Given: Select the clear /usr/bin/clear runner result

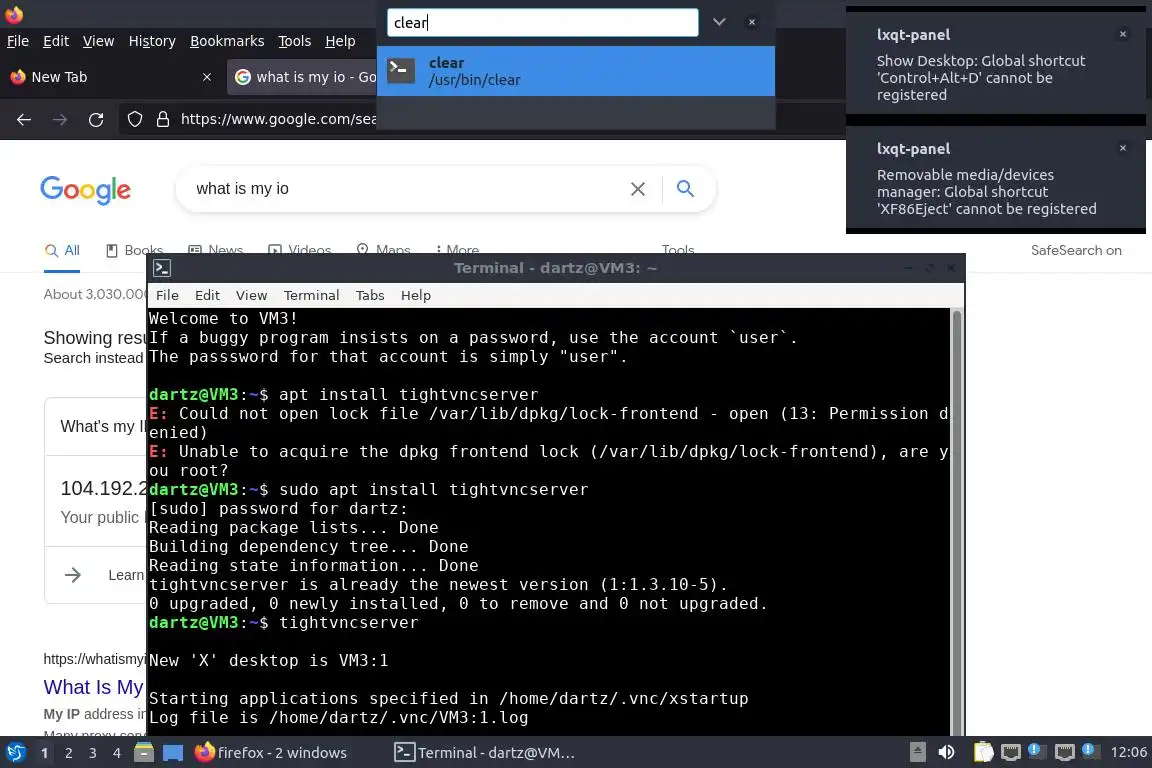Looking at the screenshot, I should [x=575, y=71].
